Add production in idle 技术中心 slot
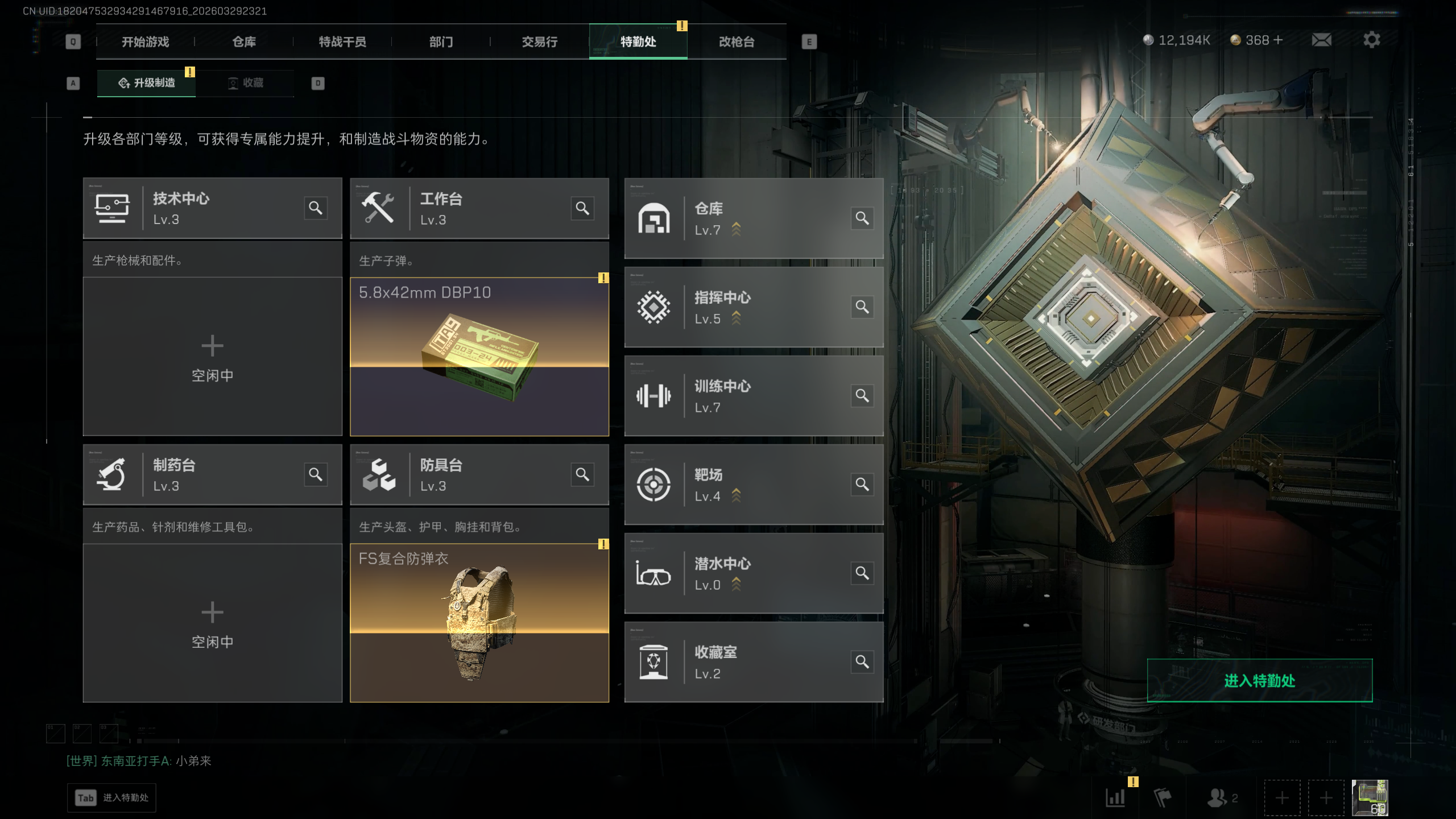Image resolution: width=1456 pixels, height=819 pixels. pos(213,357)
